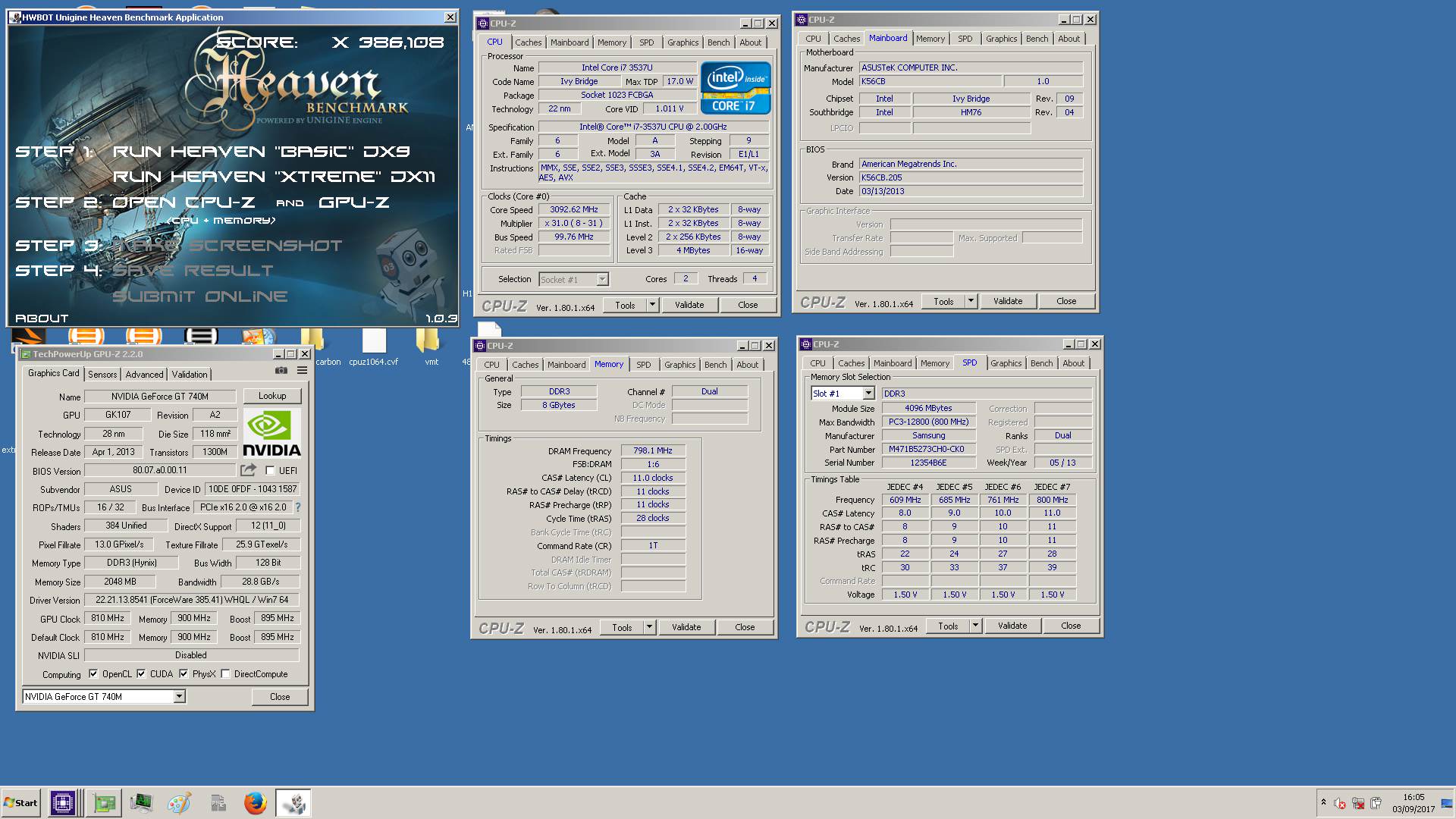This screenshot has width=1456, height=819.
Task: Click Submit Online in the Heaven window
Action: 200,297
